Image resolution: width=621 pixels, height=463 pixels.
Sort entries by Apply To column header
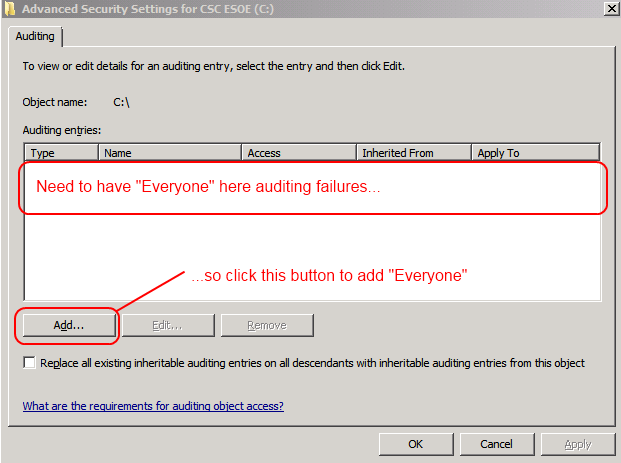[535, 152]
